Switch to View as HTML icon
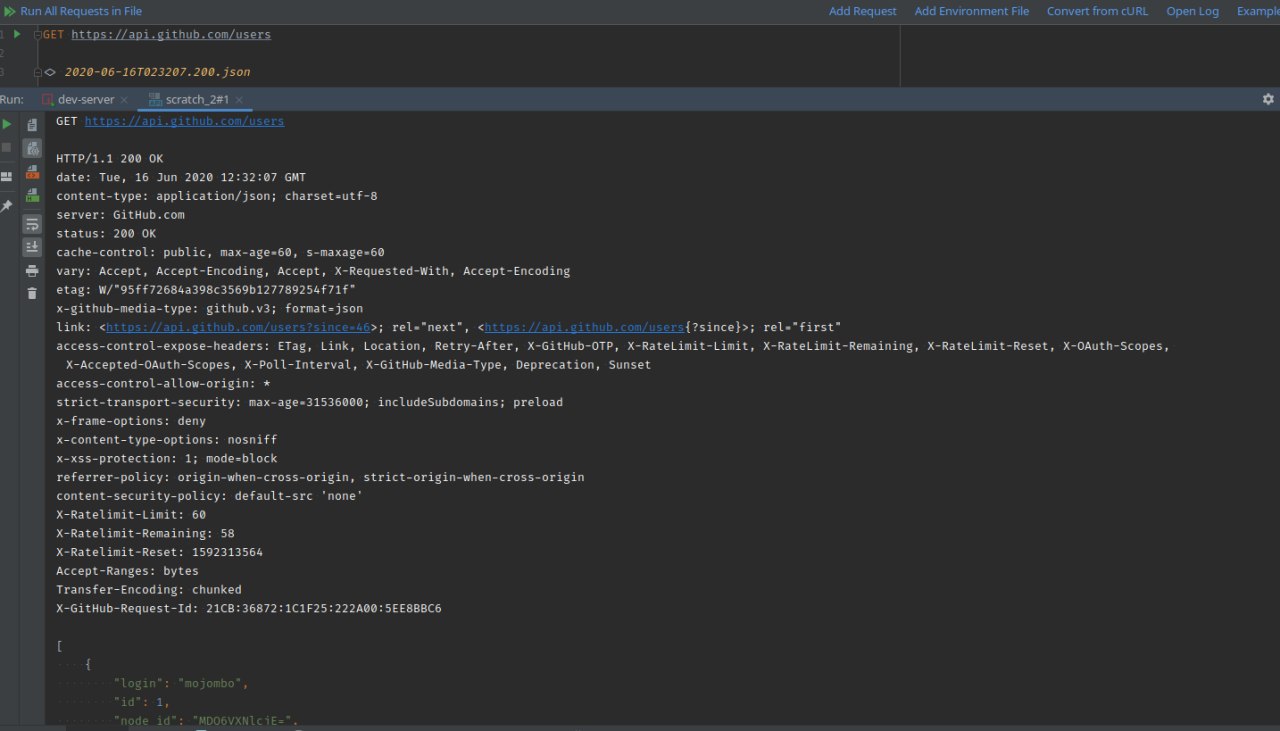The image size is (1280, 731). (x=32, y=195)
